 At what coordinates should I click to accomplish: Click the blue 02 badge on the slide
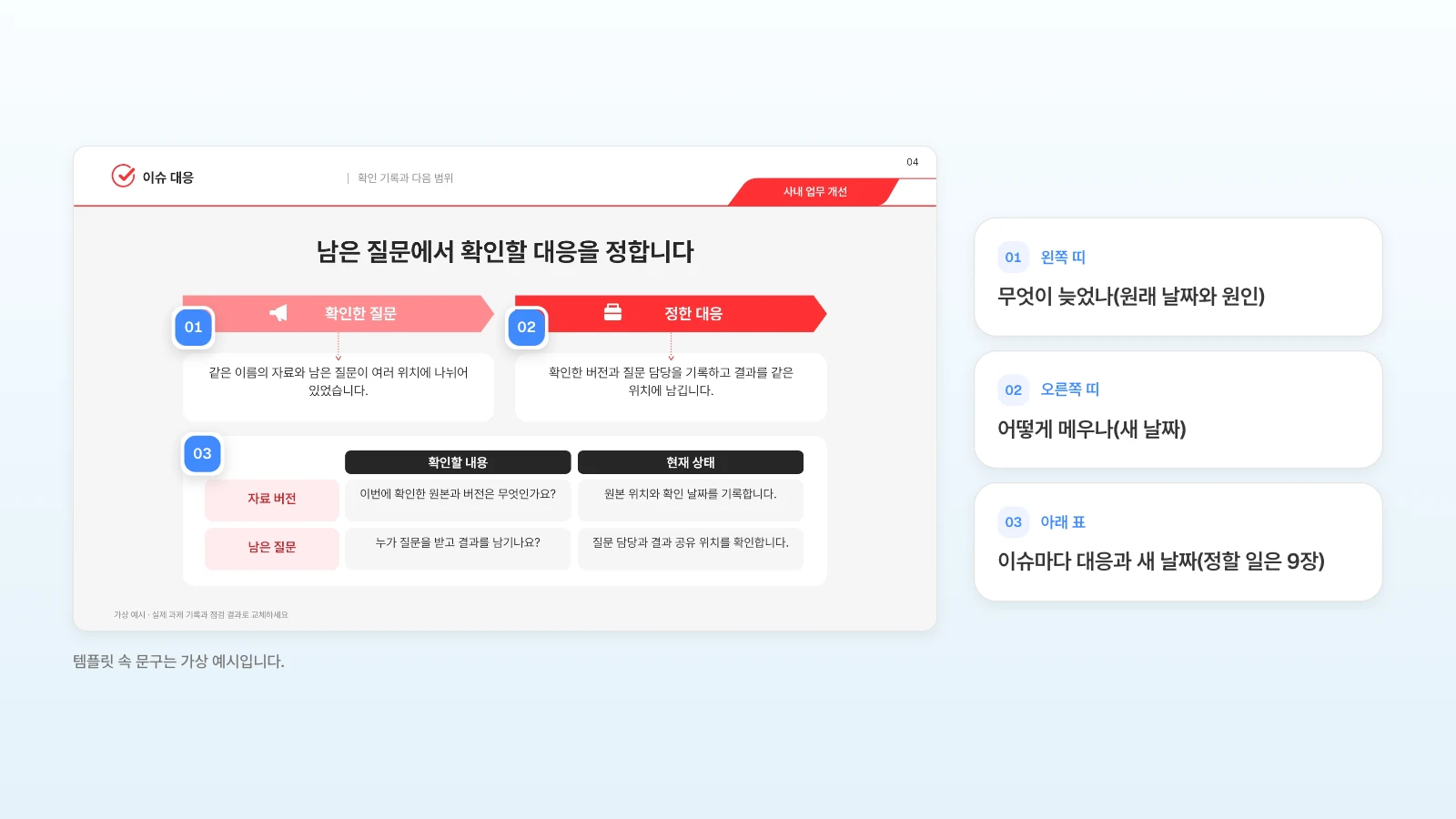pyautogui.click(x=527, y=328)
